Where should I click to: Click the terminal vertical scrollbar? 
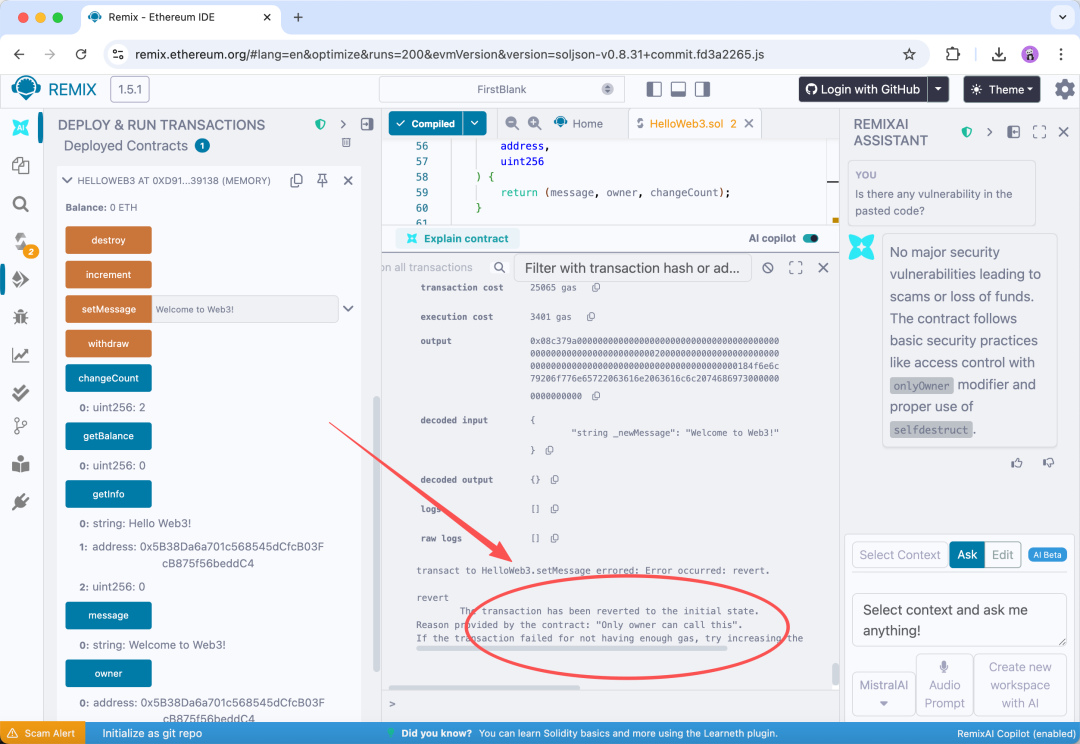pos(835,674)
